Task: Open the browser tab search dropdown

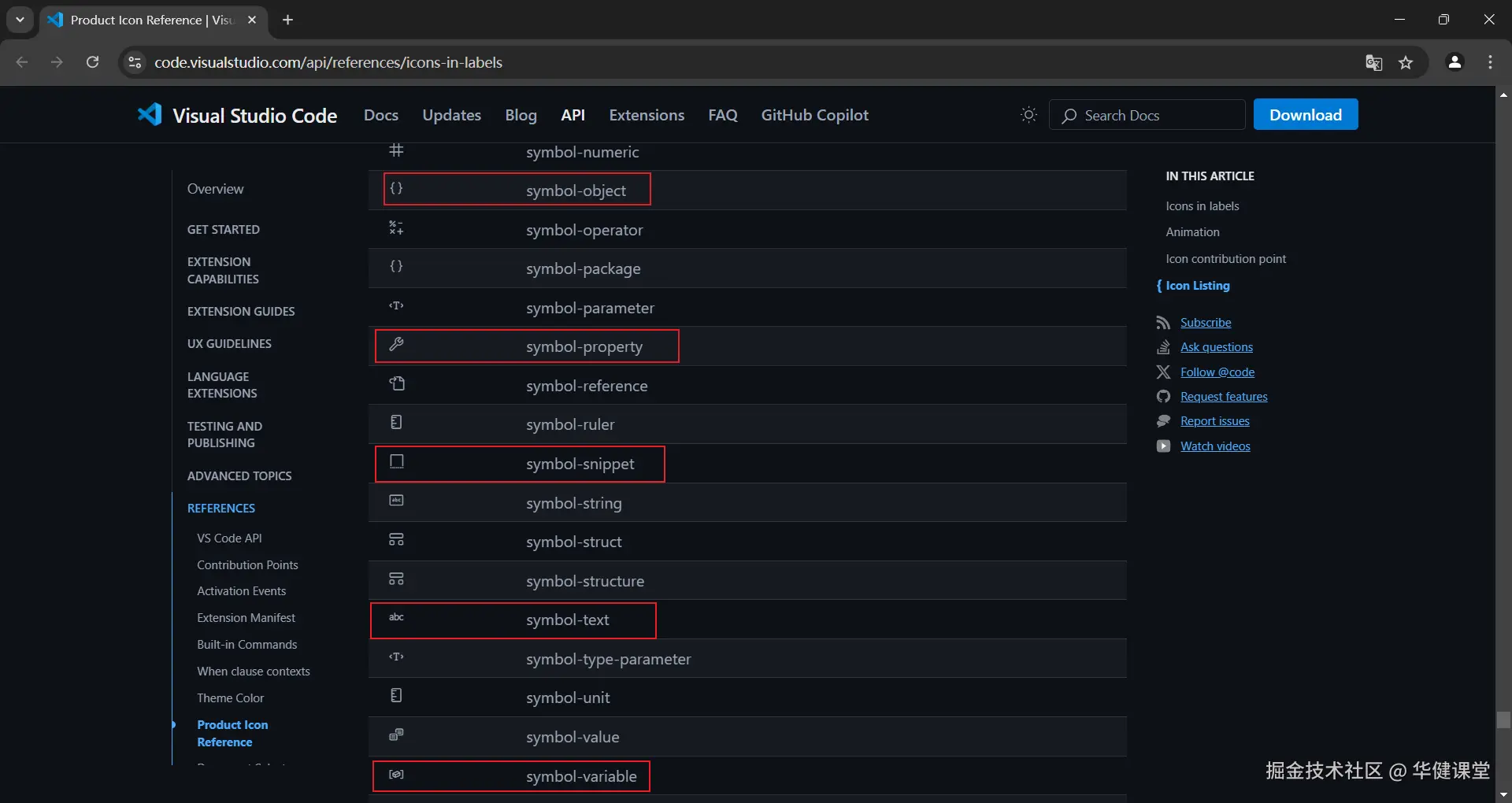Action: click(20, 20)
